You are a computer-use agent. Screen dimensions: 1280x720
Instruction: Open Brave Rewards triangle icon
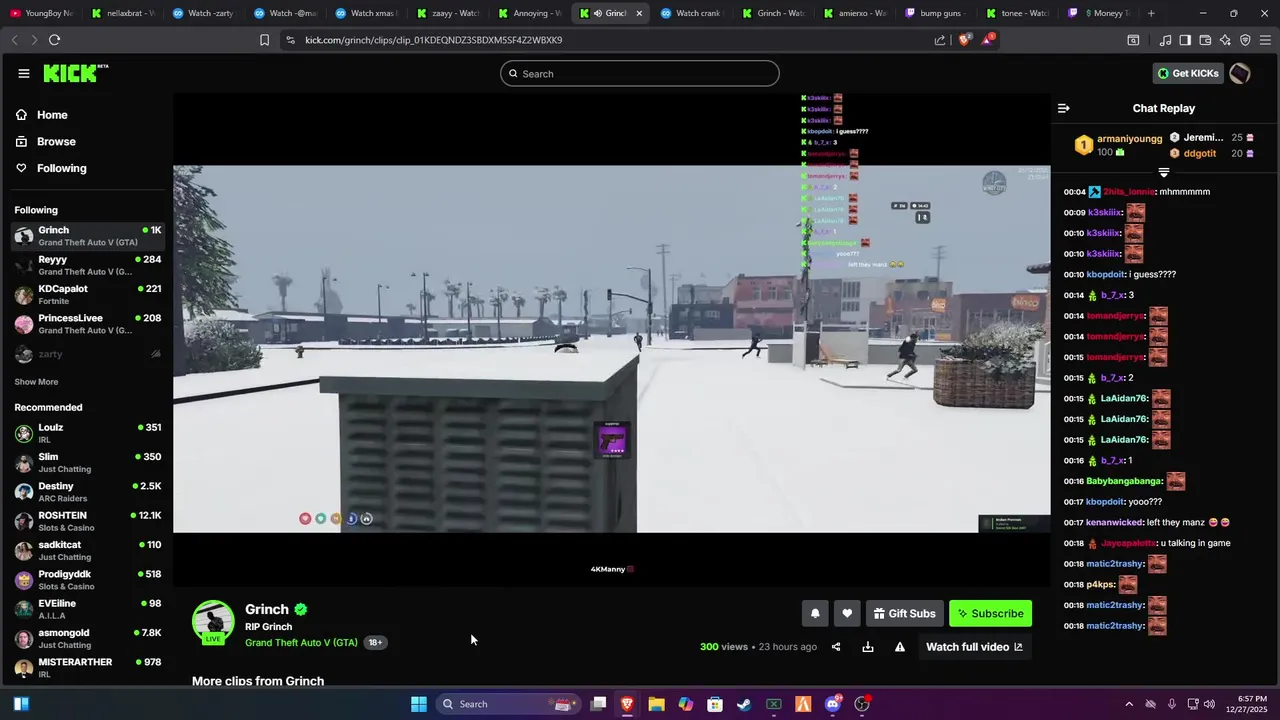tap(988, 40)
